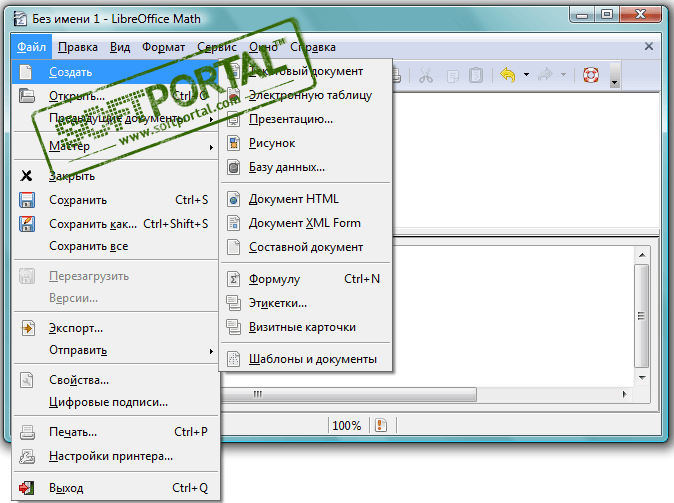The image size is (674, 503).
Task: Click the Paste clipboard icon in toolbar
Action: [x=476, y=75]
